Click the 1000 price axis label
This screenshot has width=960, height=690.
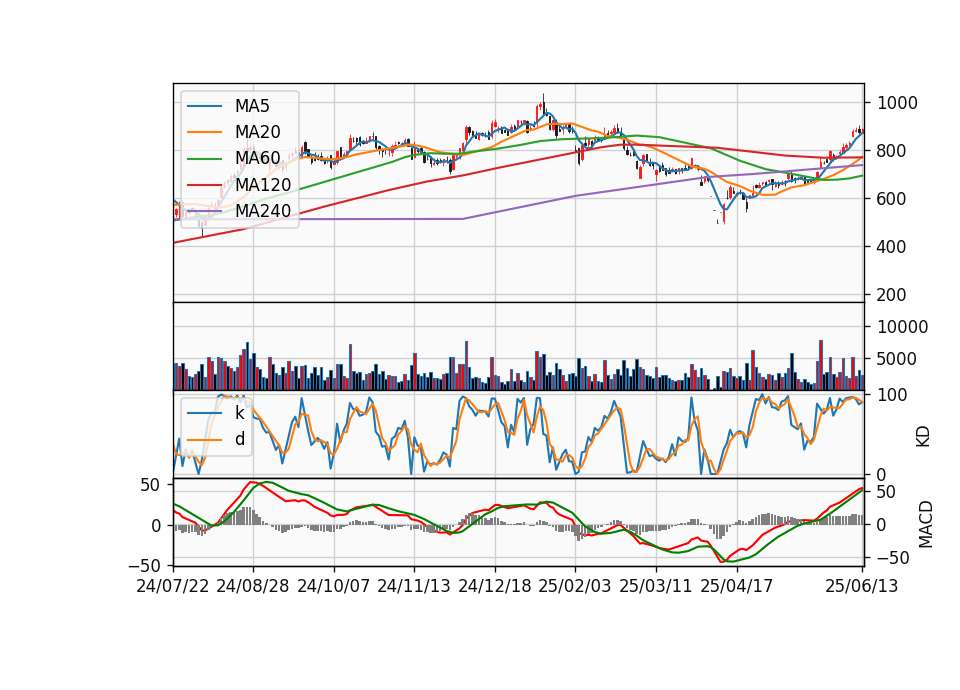click(x=897, y=103)
